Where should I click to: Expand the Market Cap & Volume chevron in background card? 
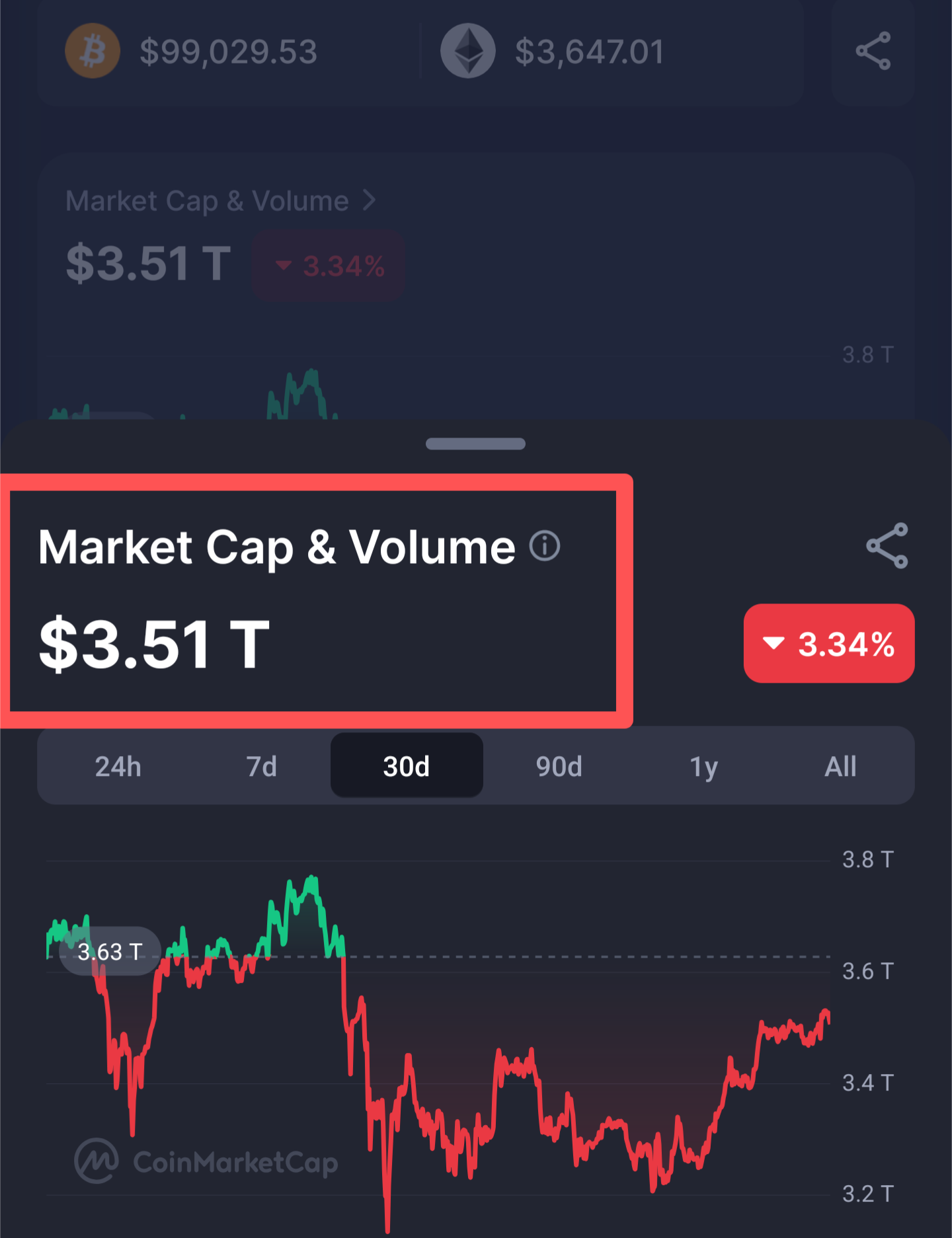pyautogui.click(x=370, y=200)
